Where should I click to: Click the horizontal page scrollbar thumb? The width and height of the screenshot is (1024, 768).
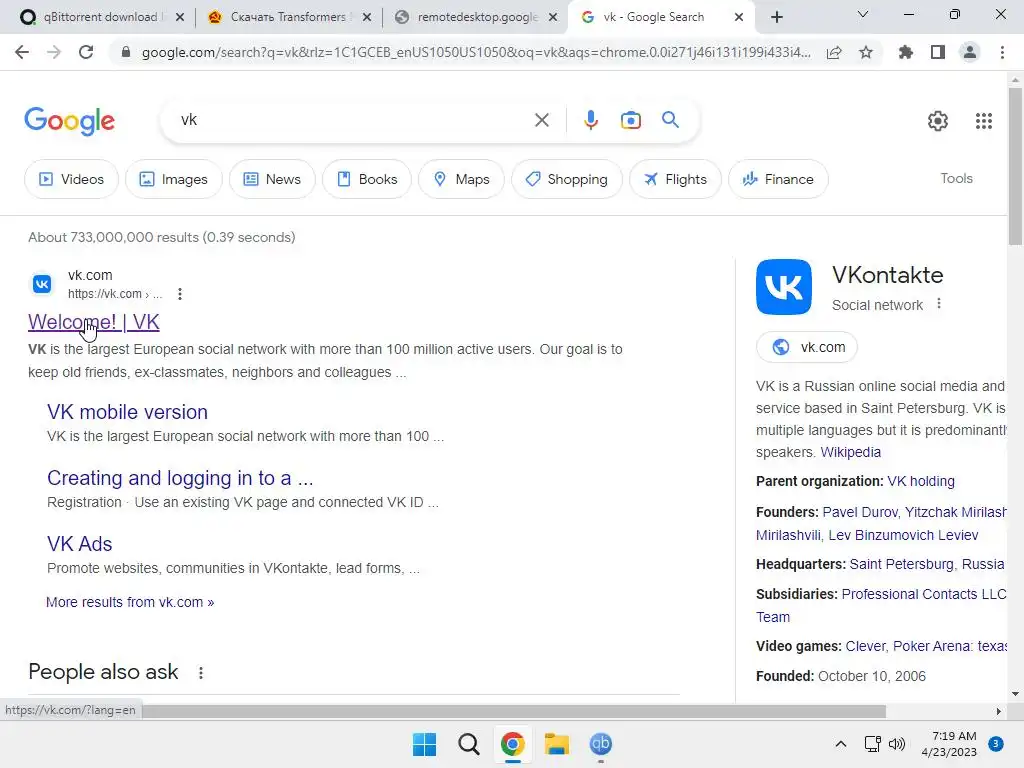514,711
